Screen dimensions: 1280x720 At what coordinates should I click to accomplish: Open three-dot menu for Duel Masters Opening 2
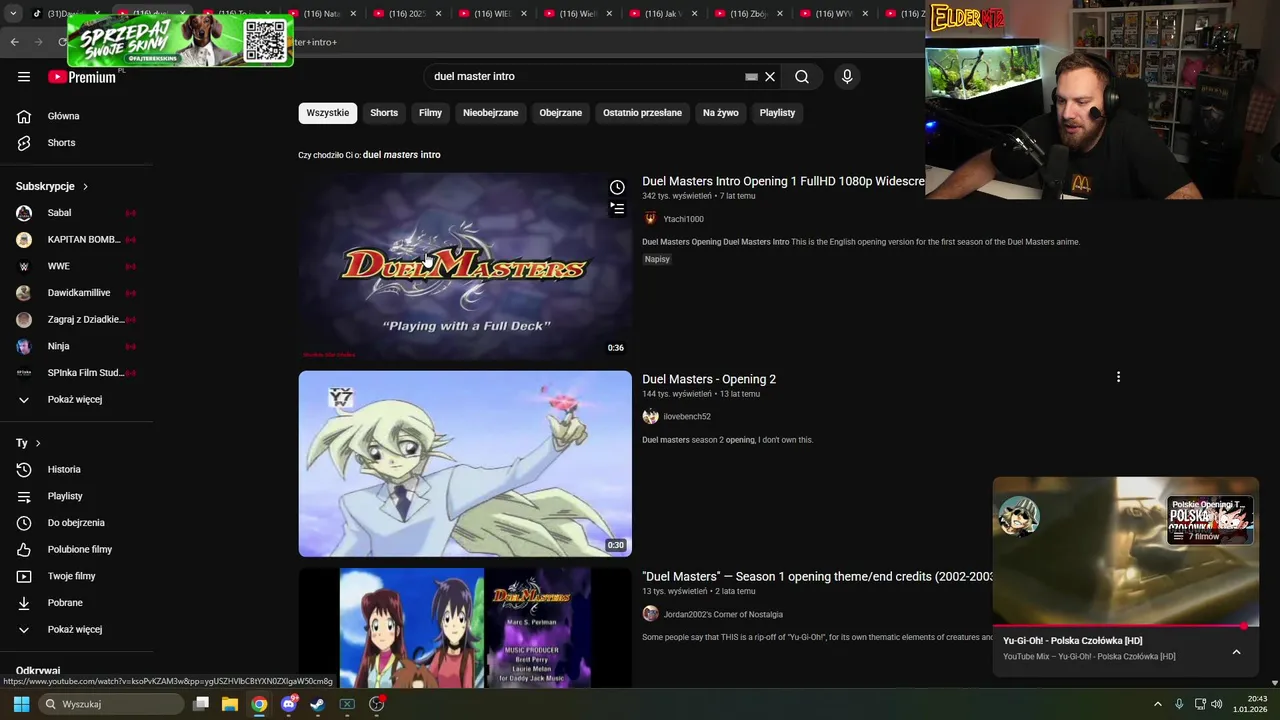coord(1118,377)
